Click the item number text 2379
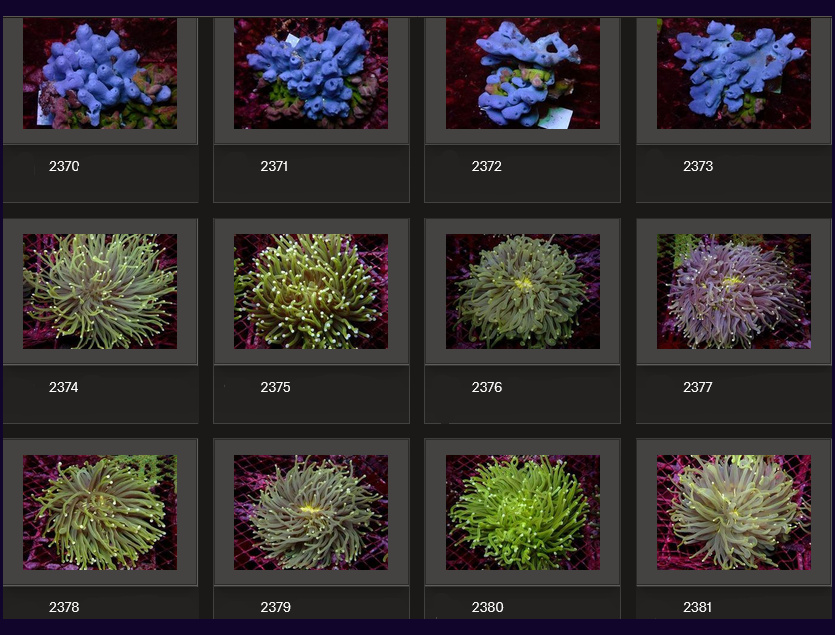 click(275, 607)
